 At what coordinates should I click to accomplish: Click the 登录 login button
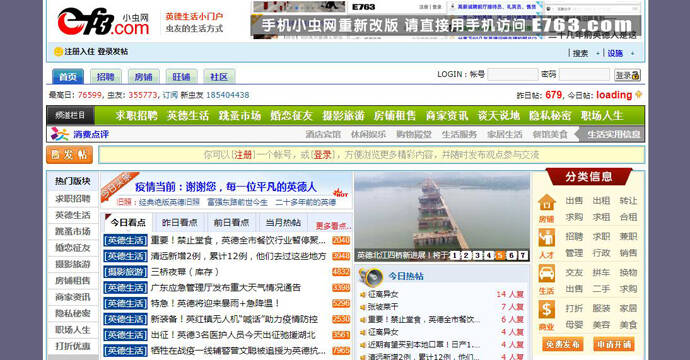coord(627,75)
